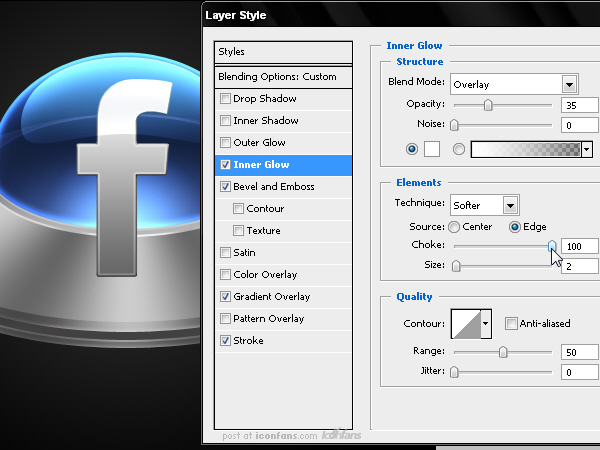Open the Quality Contour thumbnail editor
Screen dimensions: 600x450
pyautogui.click(x=466, y=324)
